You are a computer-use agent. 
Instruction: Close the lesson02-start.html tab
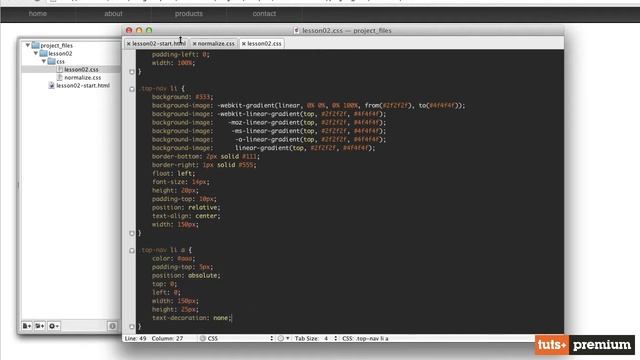pyautogui.click(x=129, y=43)
